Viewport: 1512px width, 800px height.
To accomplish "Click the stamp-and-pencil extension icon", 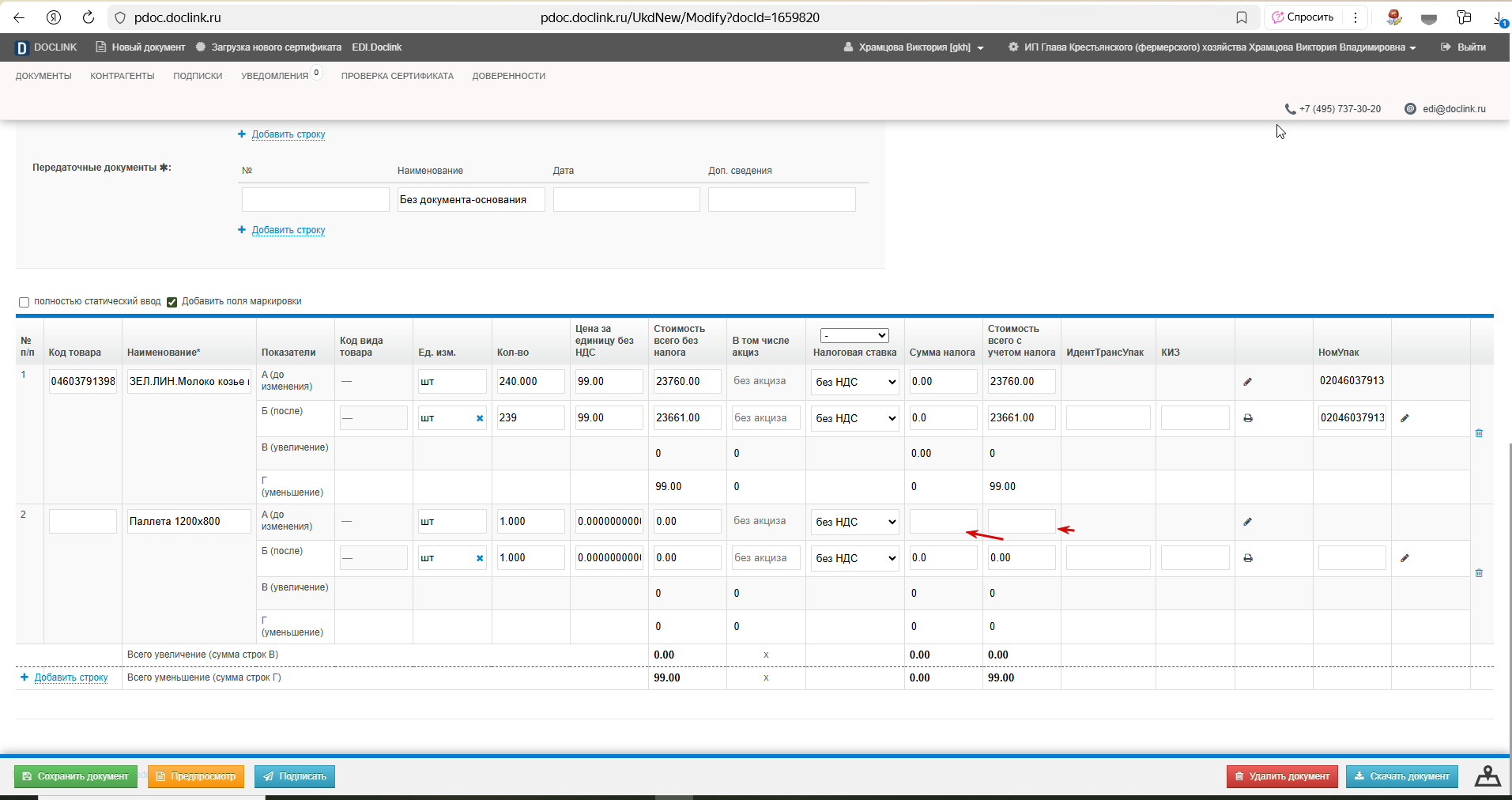I will pyautogui.click(x=1394, y=17).
